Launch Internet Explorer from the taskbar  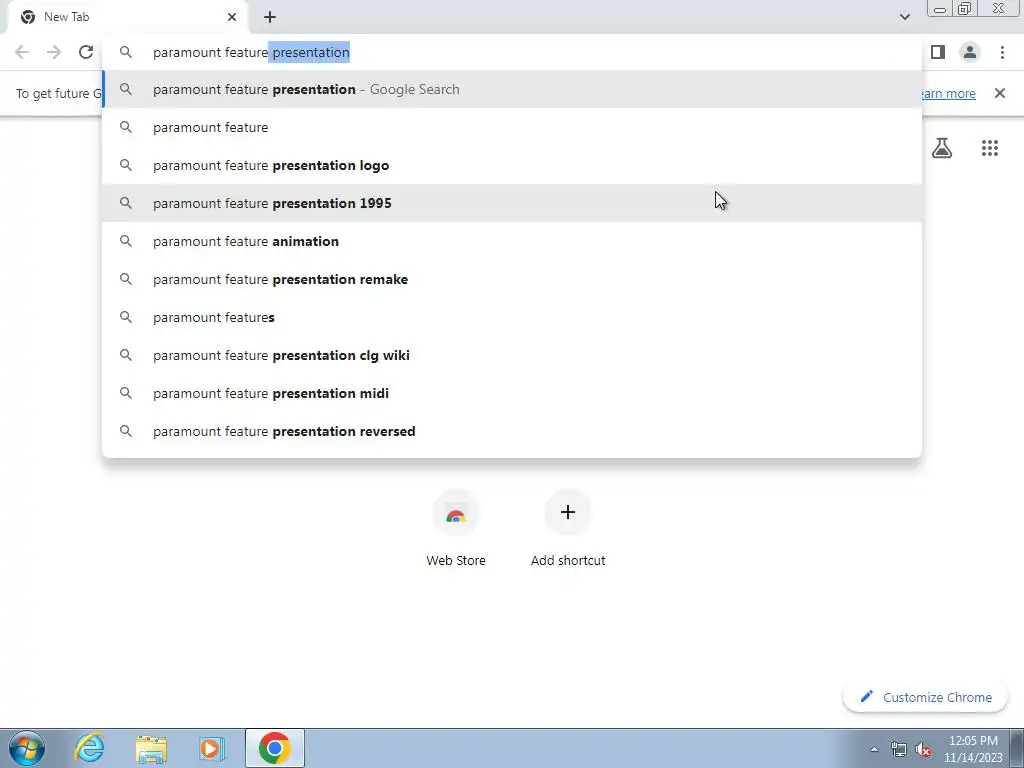[89, 748]
